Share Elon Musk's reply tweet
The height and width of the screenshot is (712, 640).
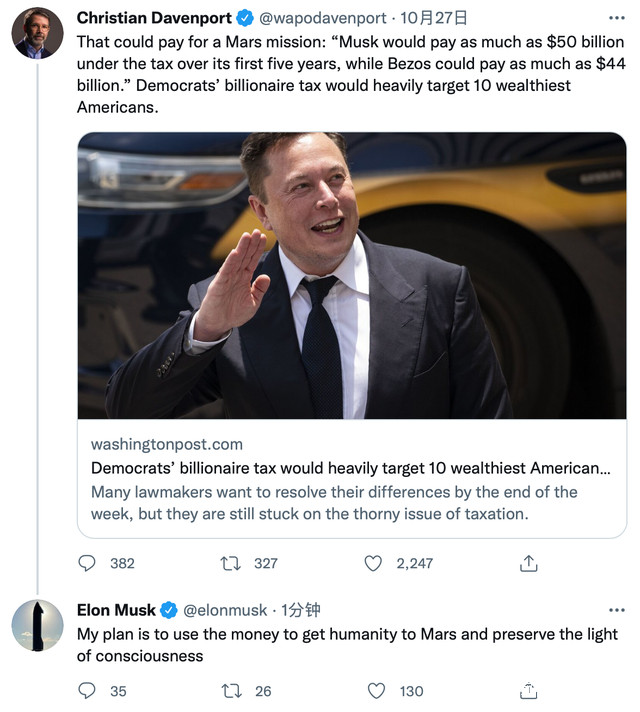pos(530,690)
